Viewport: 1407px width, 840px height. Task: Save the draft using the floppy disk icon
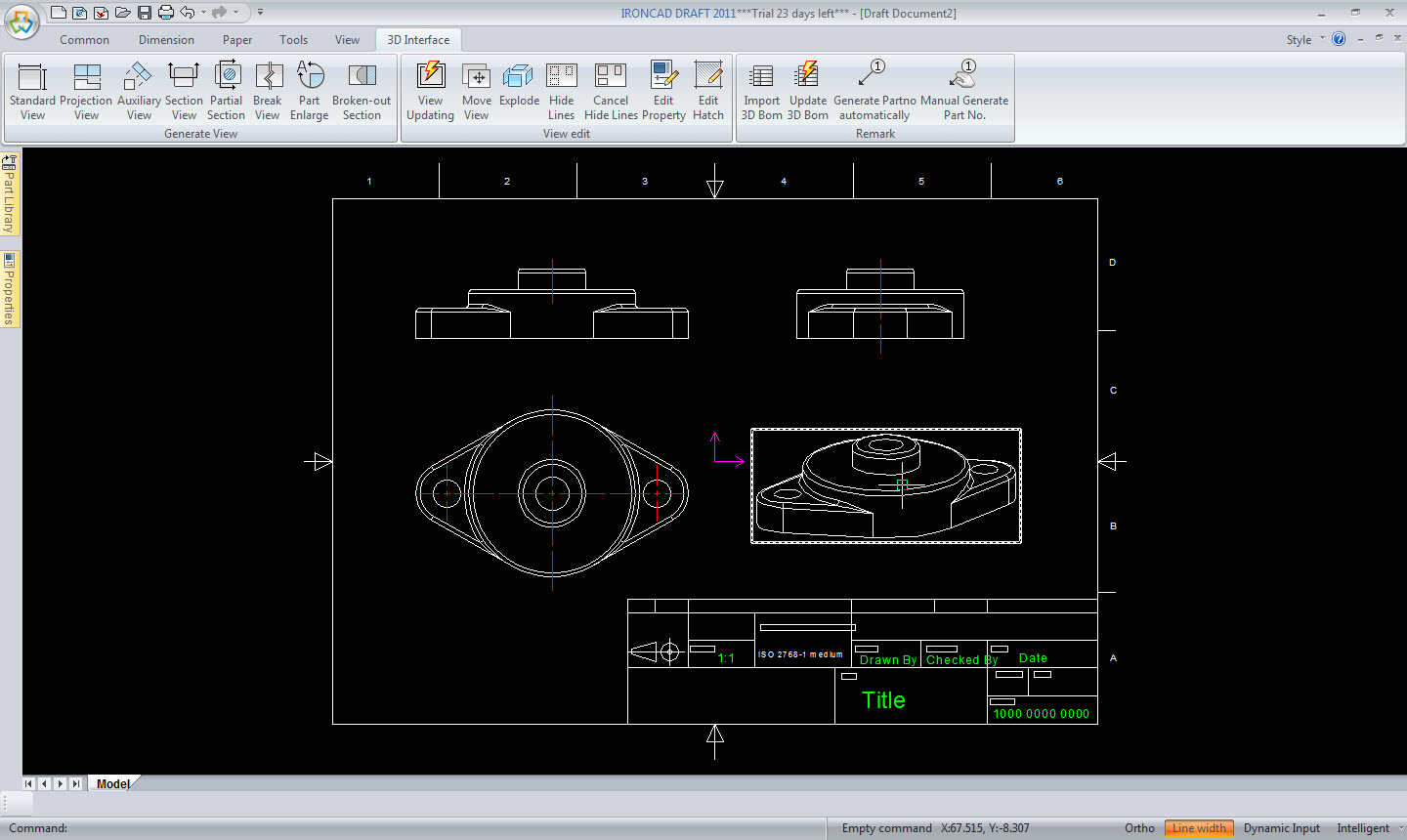pyautogui.click(x=144, y=13)
